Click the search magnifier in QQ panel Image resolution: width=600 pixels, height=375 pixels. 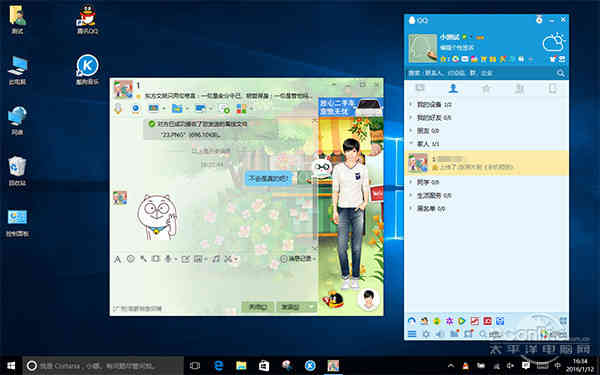tap(561, 73)
